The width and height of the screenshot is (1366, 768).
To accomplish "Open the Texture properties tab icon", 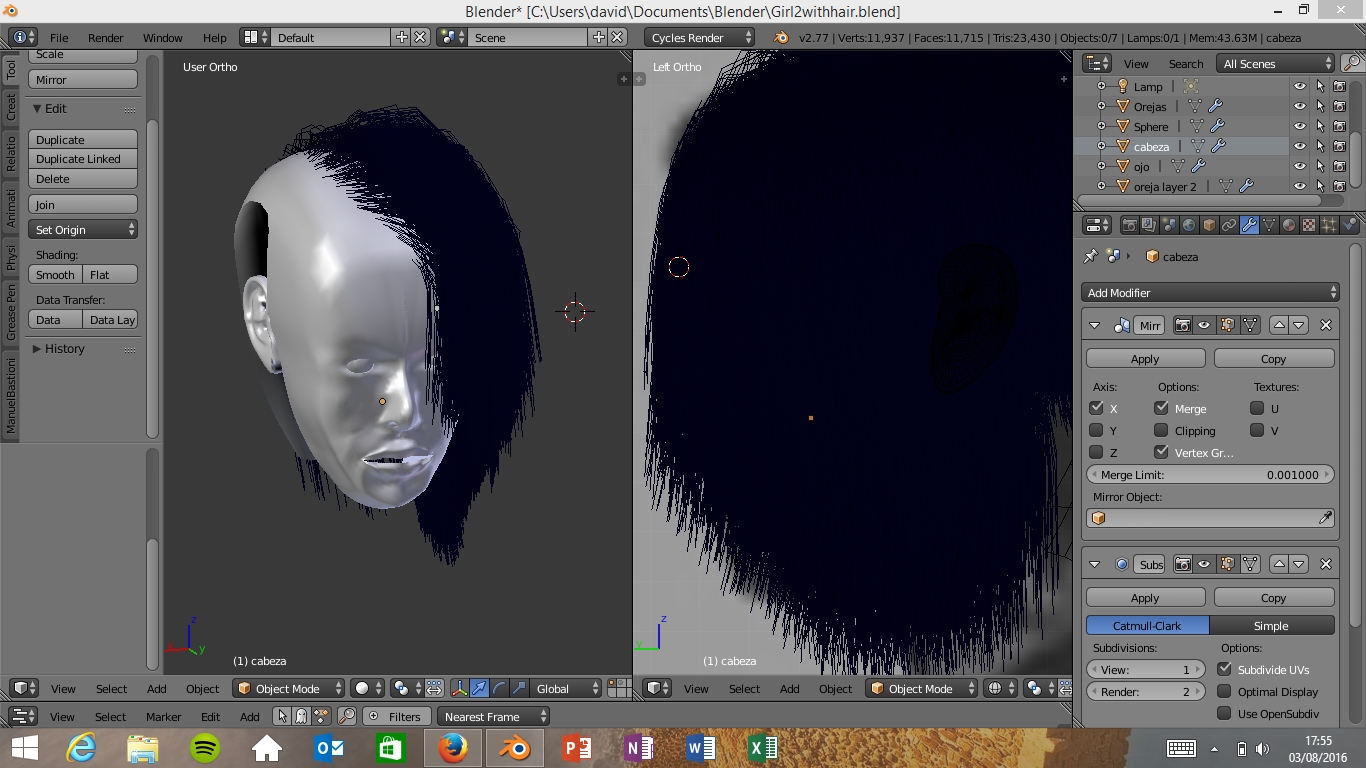I will (x=1309, y=226).
